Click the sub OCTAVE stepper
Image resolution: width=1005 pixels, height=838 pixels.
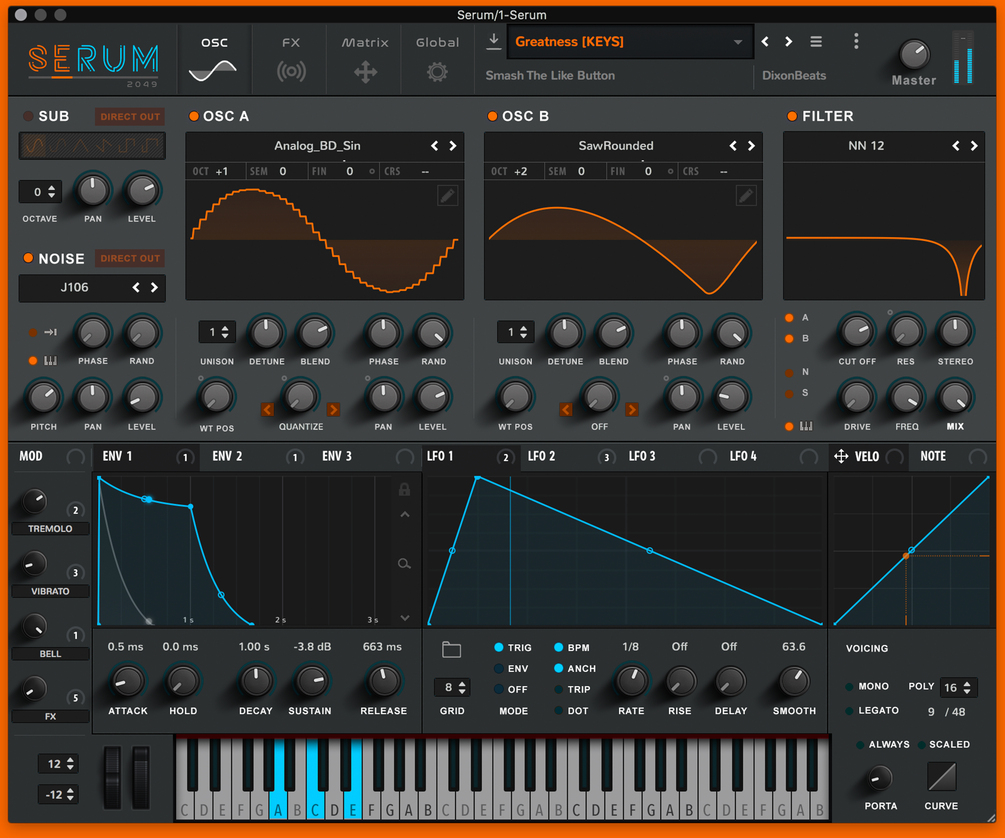pyautogui.click(x=40, y=192)
